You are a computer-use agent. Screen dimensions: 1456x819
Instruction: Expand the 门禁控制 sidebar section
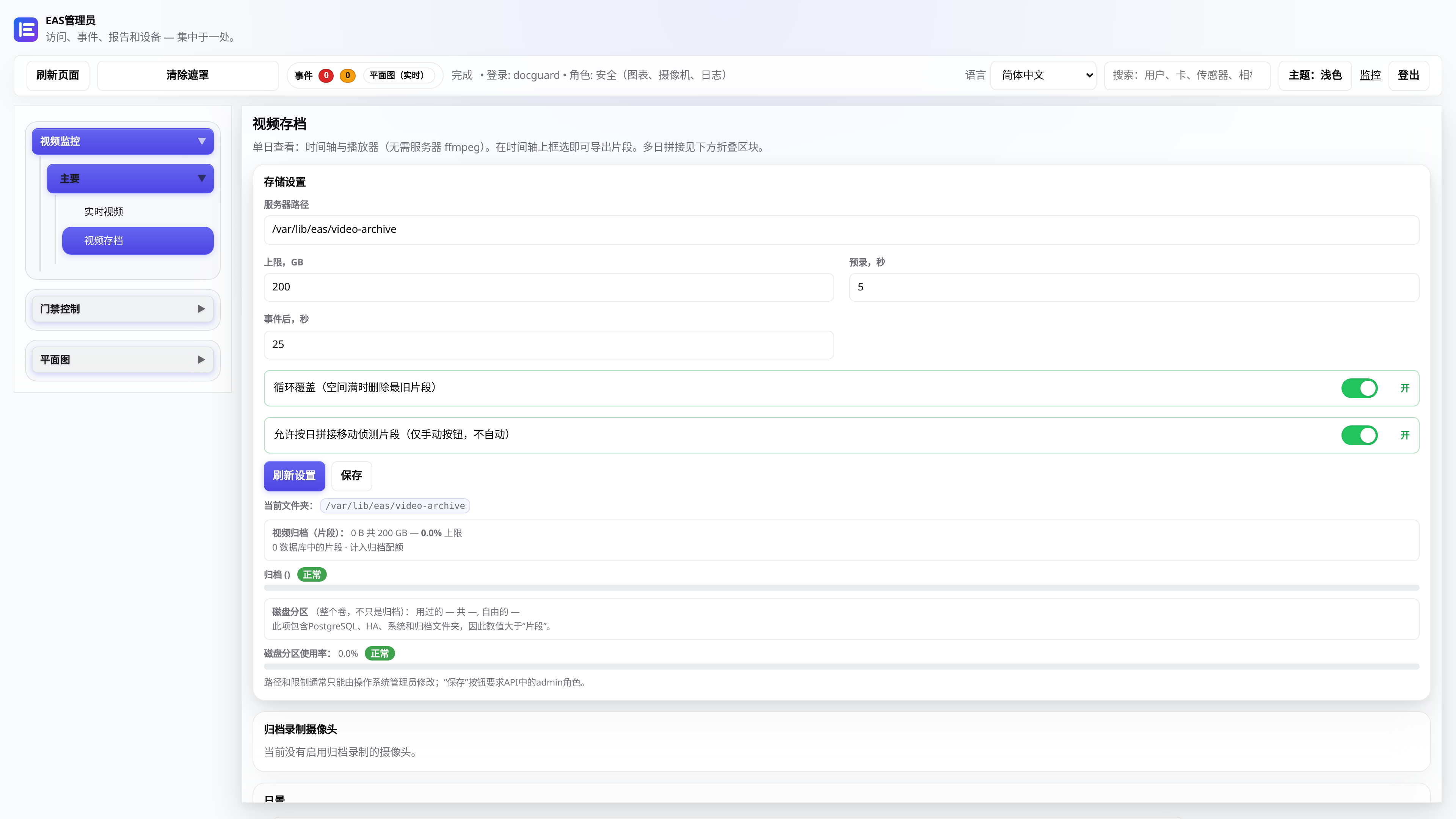pos(122,309)
